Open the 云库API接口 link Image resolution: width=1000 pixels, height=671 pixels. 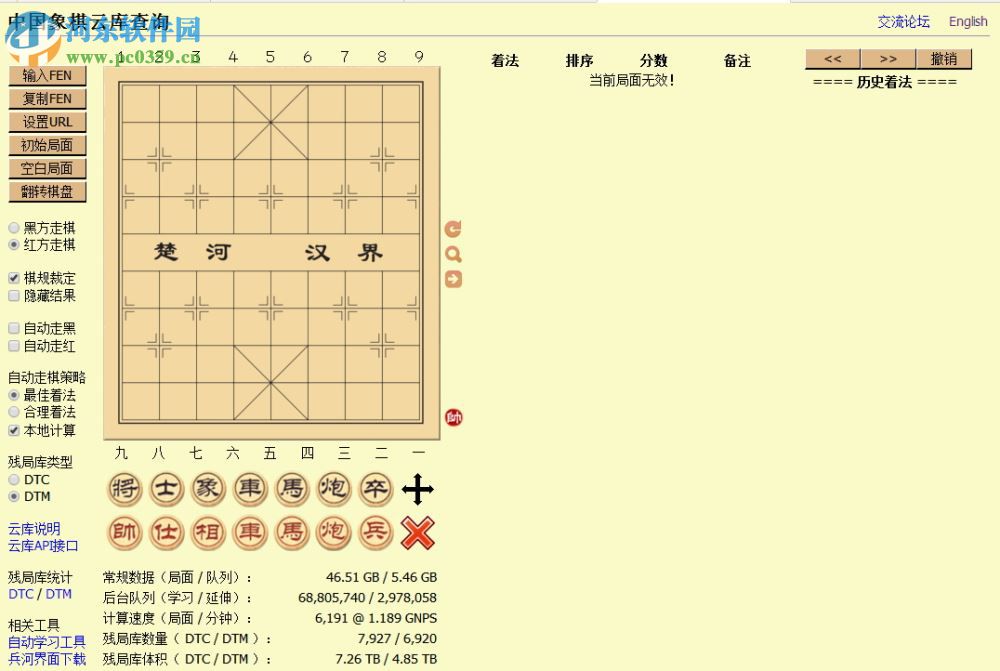click(42, 545)
